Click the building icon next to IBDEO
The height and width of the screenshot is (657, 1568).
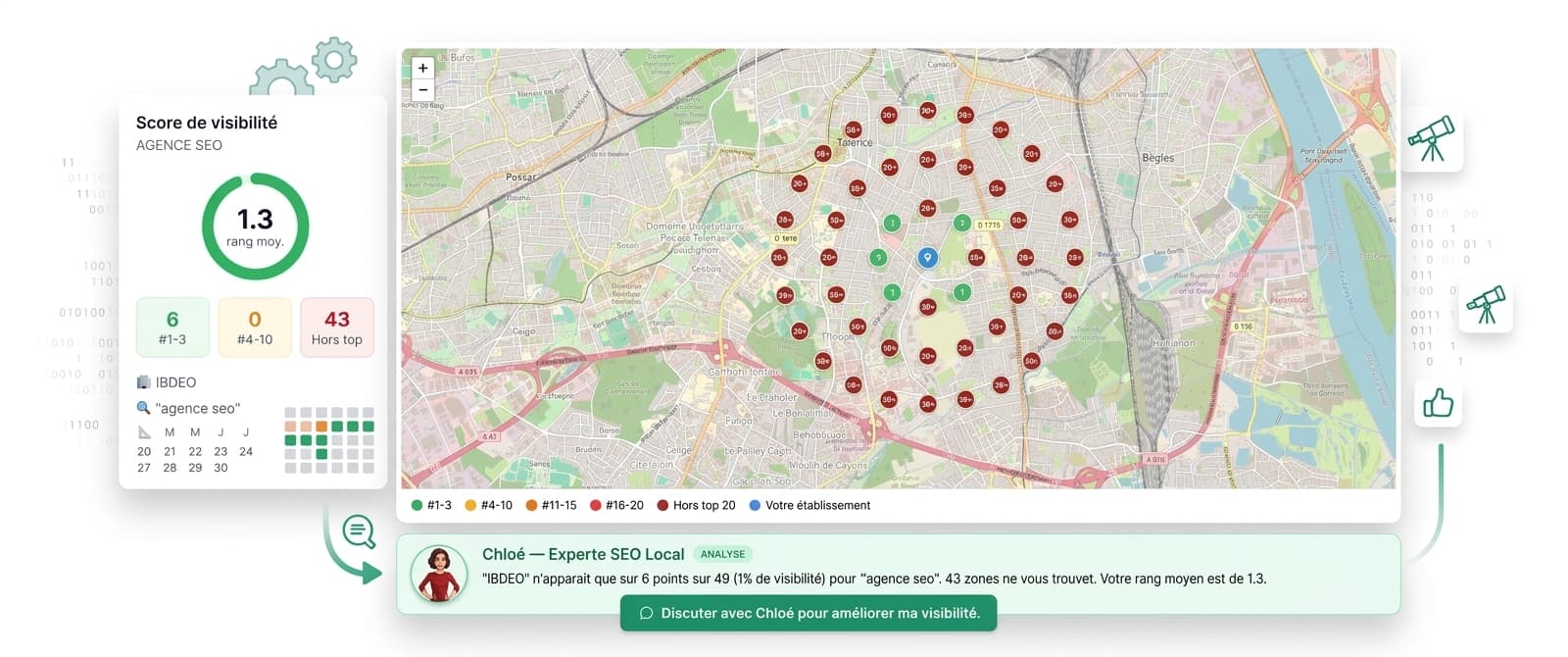point(143,381)
